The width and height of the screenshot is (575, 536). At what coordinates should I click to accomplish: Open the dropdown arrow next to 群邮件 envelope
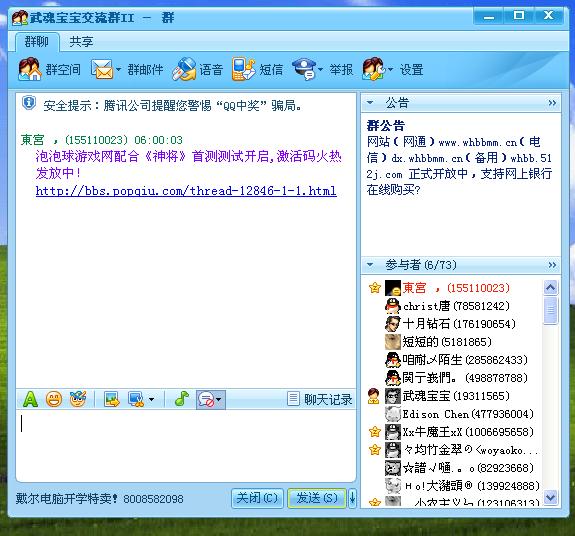click(x=118, y=69)
